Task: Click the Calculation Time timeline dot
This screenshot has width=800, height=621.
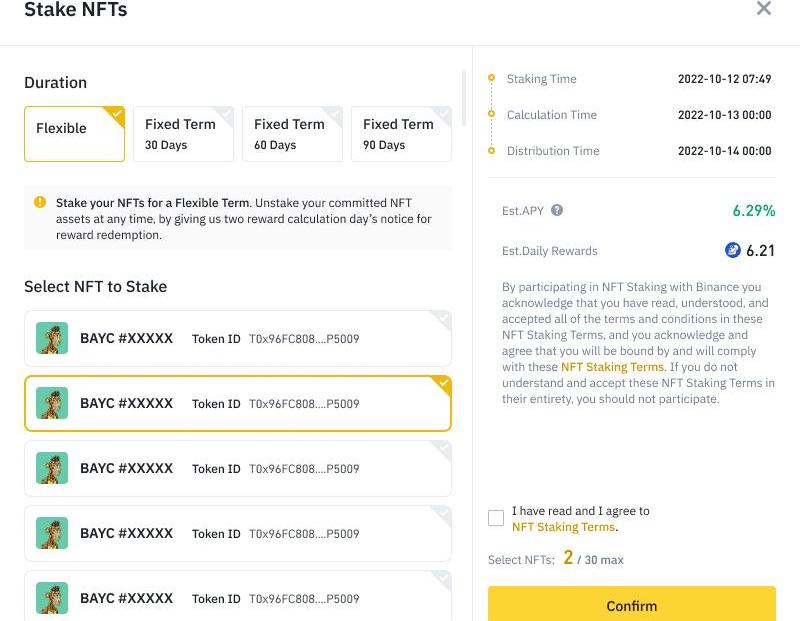Action: (x=491, y=113)
